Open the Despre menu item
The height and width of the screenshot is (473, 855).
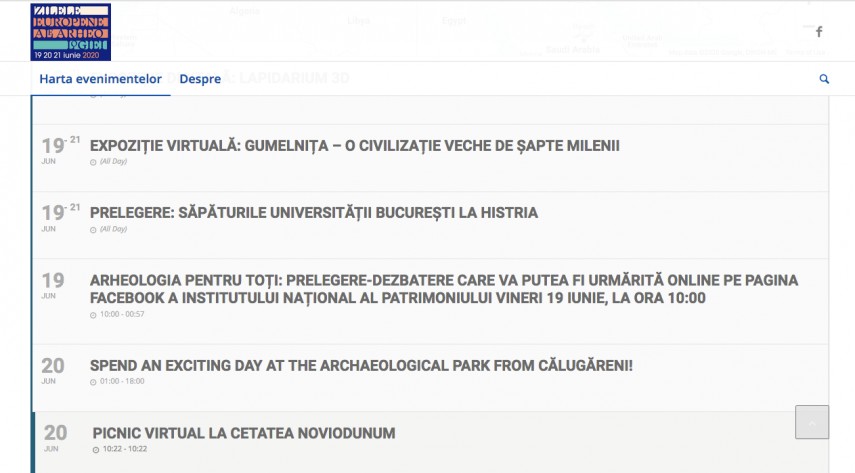(x=200, y=79)
